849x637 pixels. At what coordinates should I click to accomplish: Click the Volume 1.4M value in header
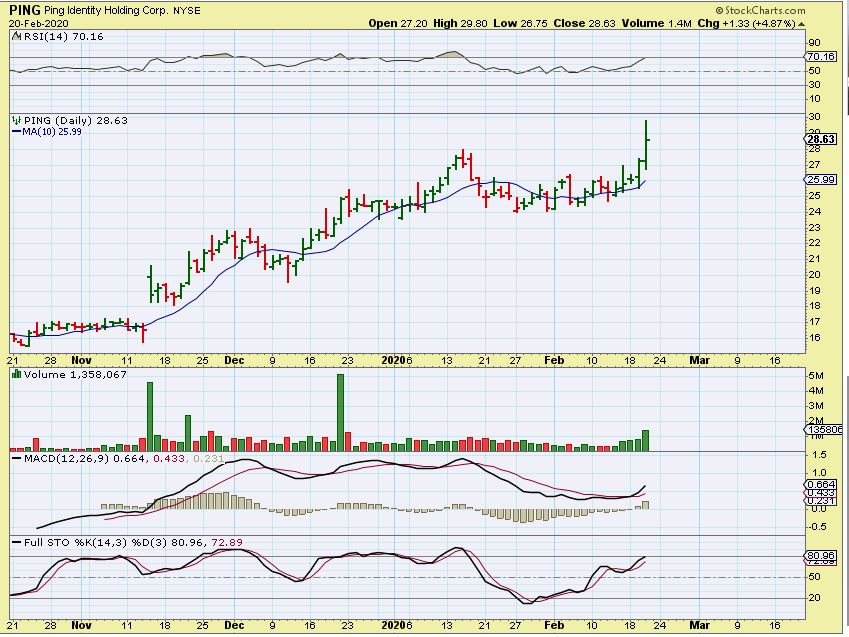point(656,24)
